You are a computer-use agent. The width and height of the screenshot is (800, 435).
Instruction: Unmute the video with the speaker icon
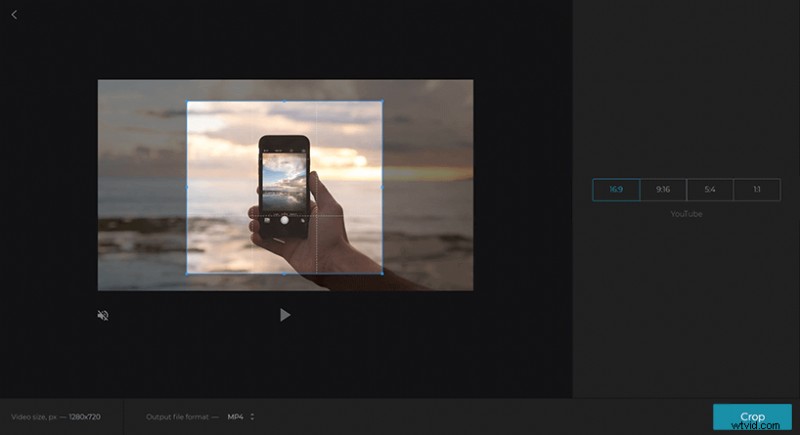coord(103,315)
